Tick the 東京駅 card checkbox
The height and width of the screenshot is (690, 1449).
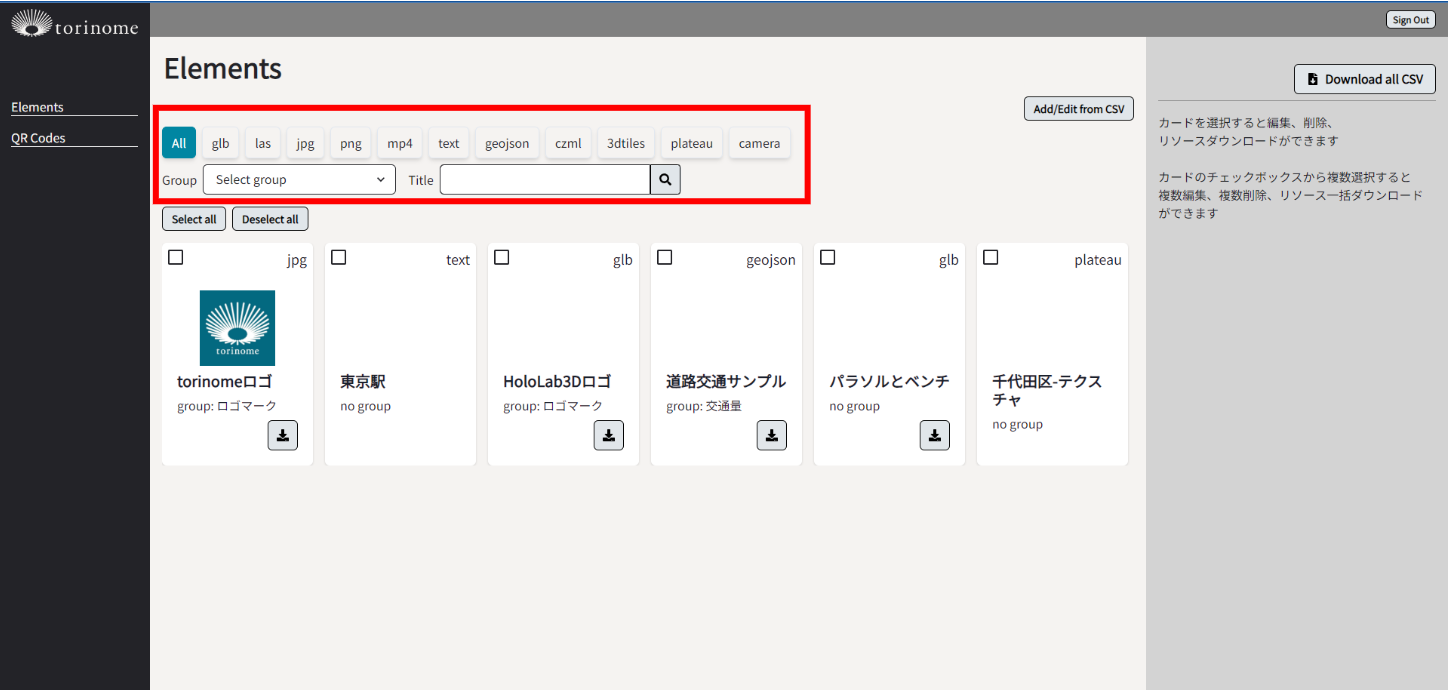(339, 258)
